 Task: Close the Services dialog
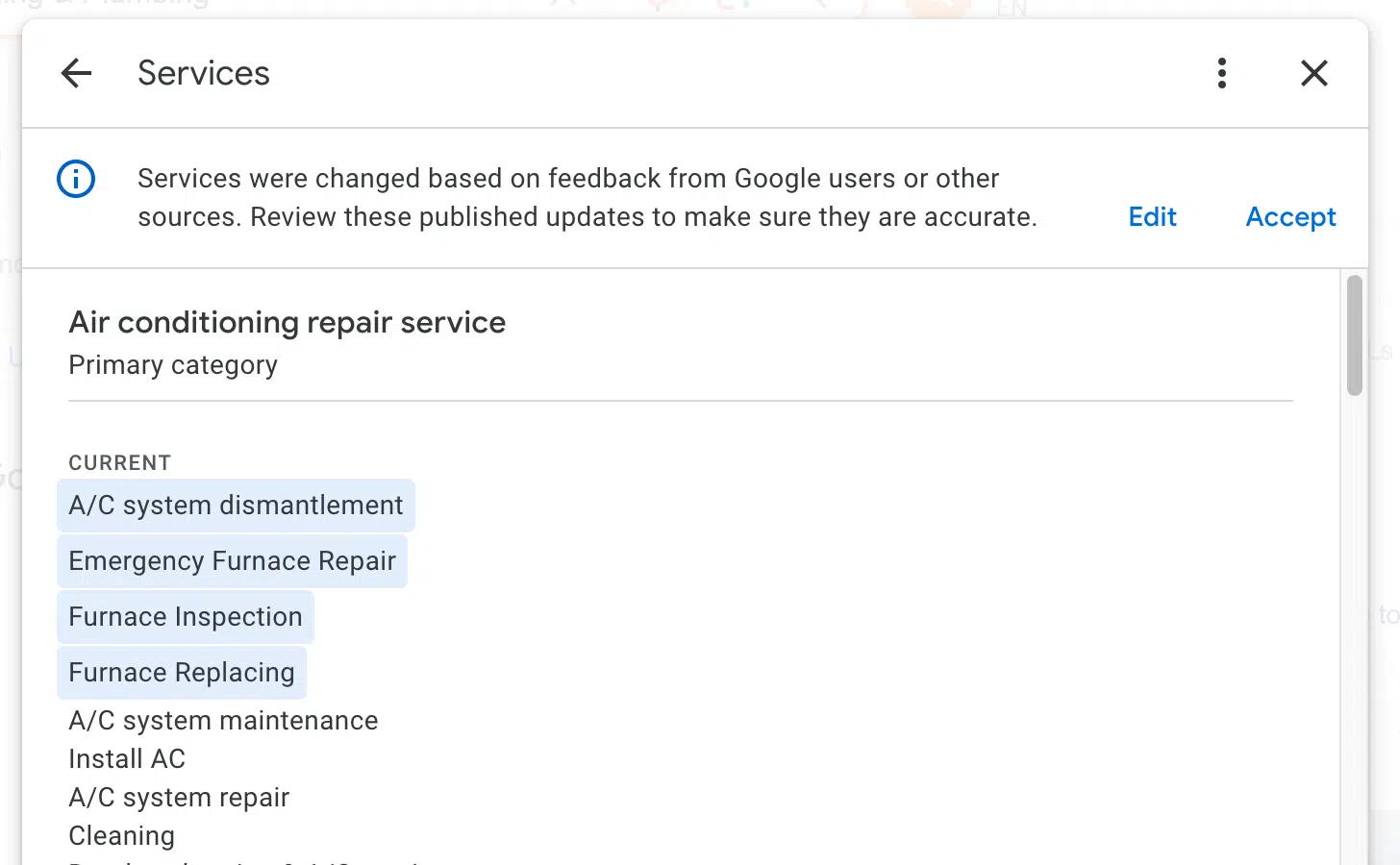click(1313, 73)
